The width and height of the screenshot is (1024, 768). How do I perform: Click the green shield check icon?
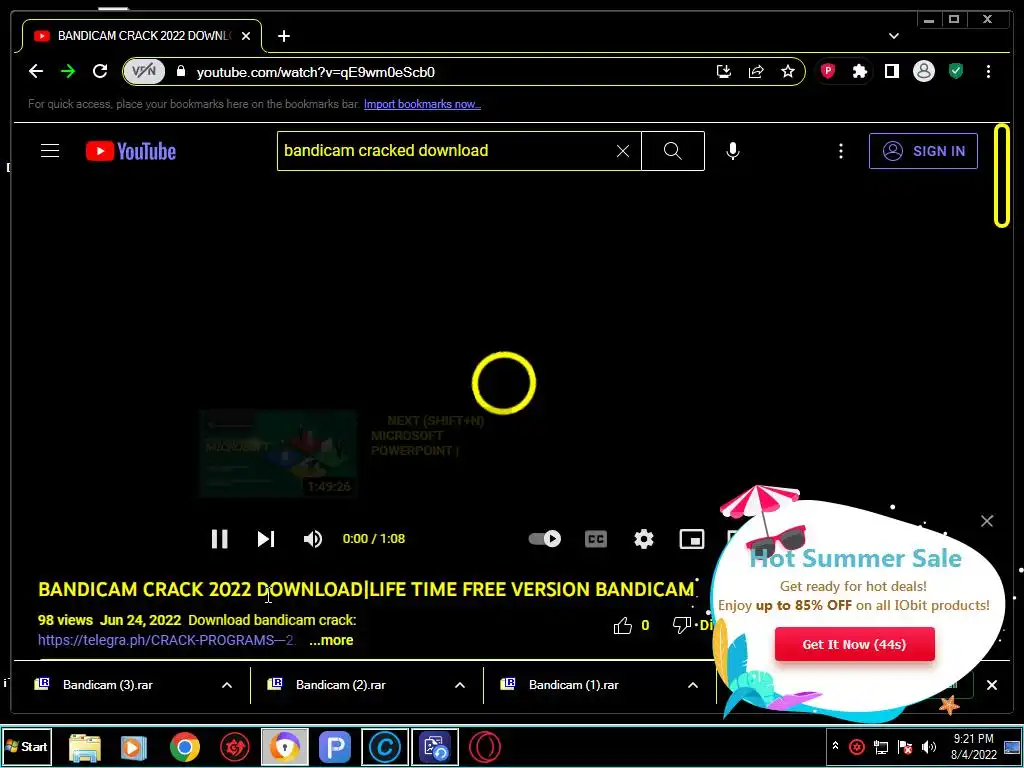coord(955,71)
